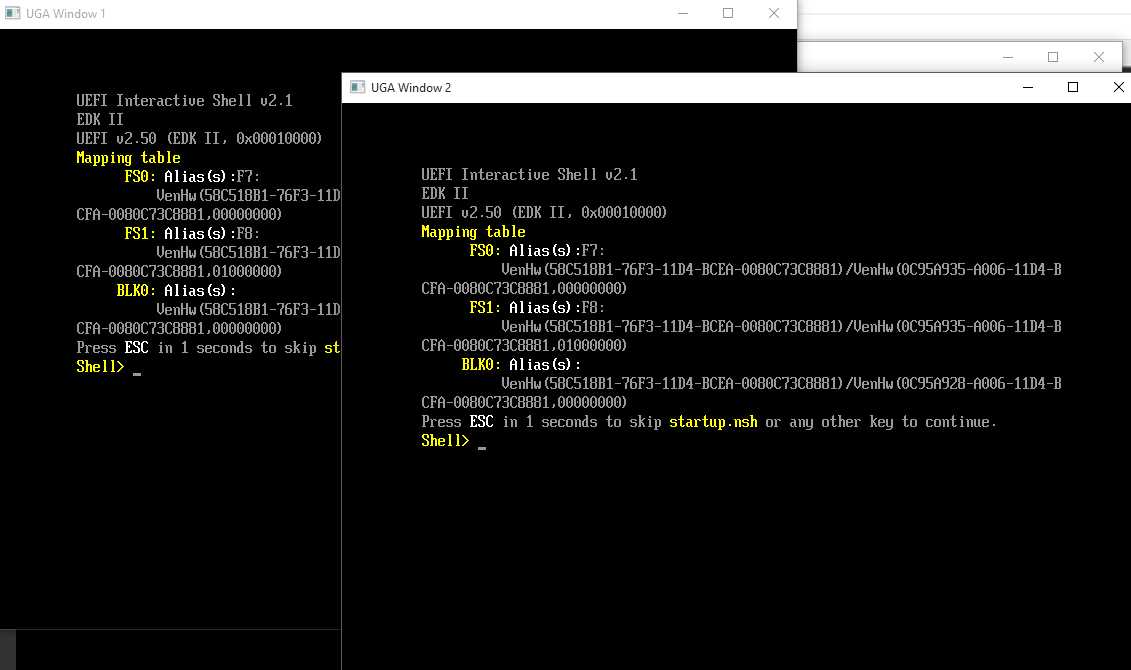Maximize UGA Window 1
The width and height of the screenshot is (1131, 670).
click(x=728, y=13)
